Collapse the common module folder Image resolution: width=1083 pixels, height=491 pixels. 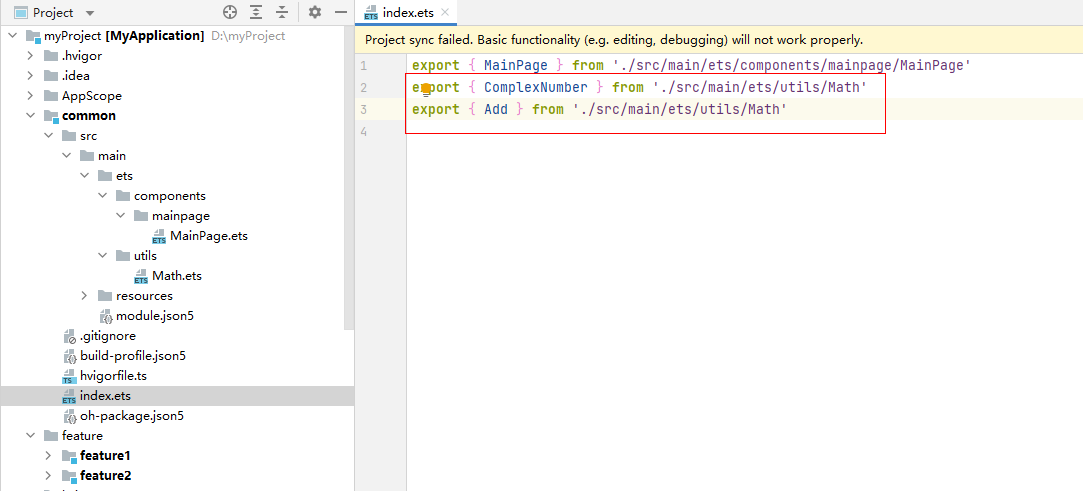[x=30, y=115]
